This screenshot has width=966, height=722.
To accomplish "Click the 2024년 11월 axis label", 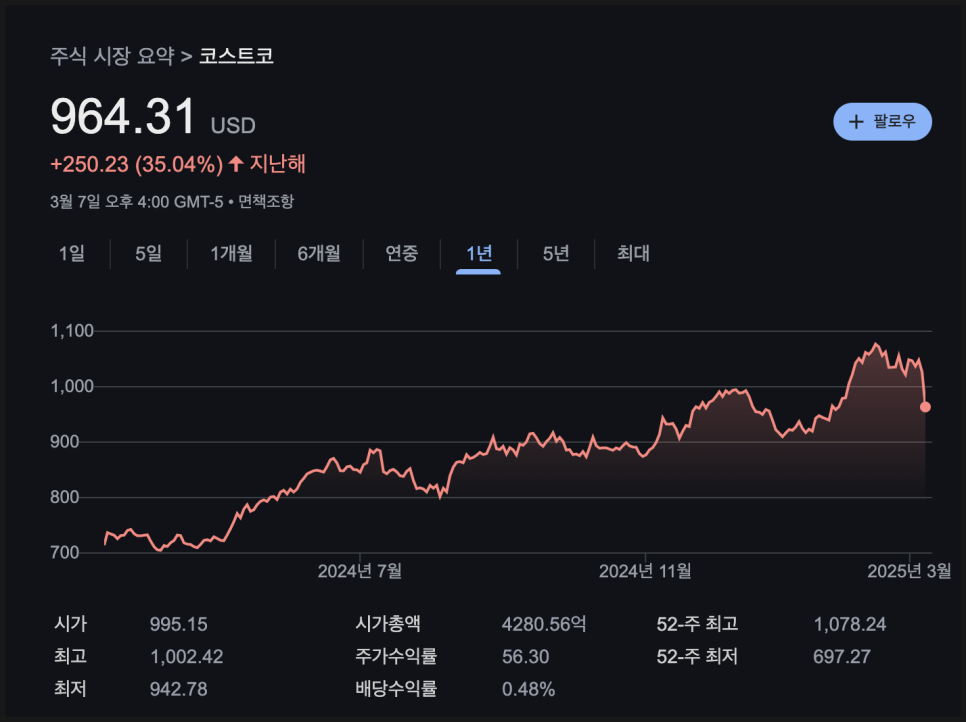I will [645, 571].
